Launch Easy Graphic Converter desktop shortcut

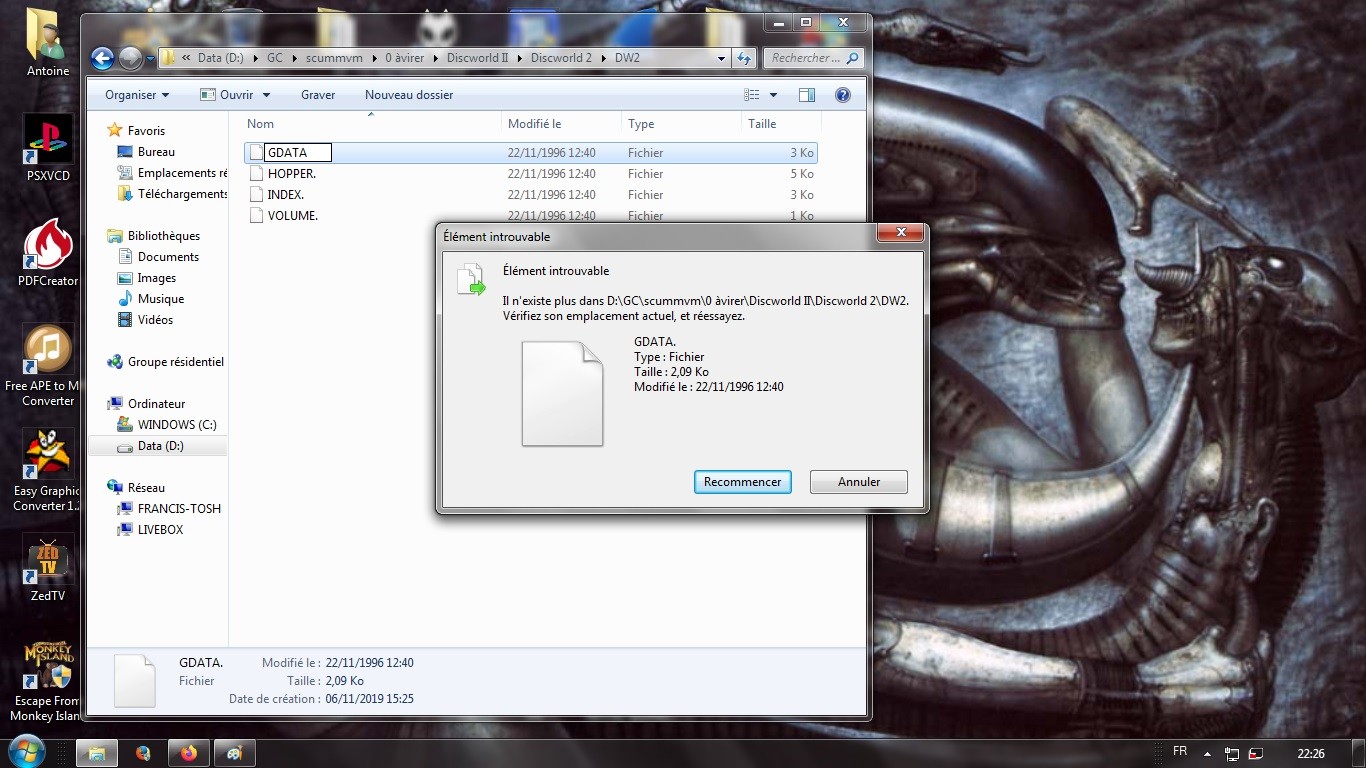(48, 470)
